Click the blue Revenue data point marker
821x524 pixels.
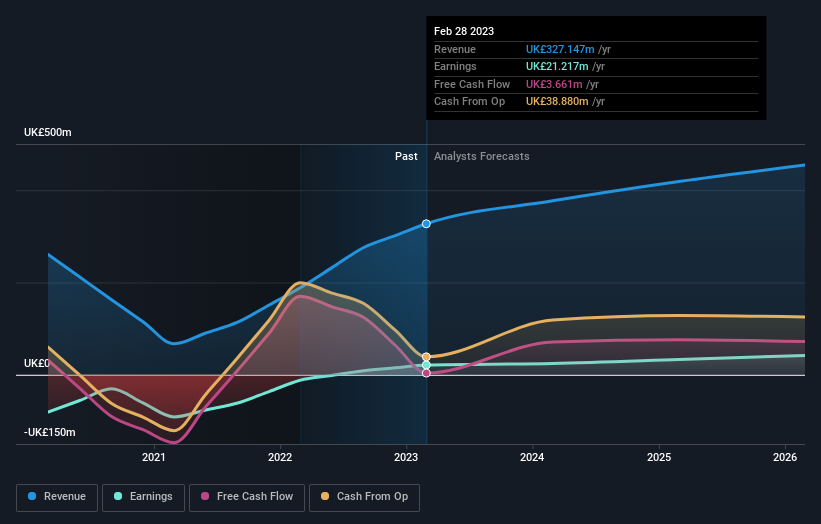click(x=426, y=224)
